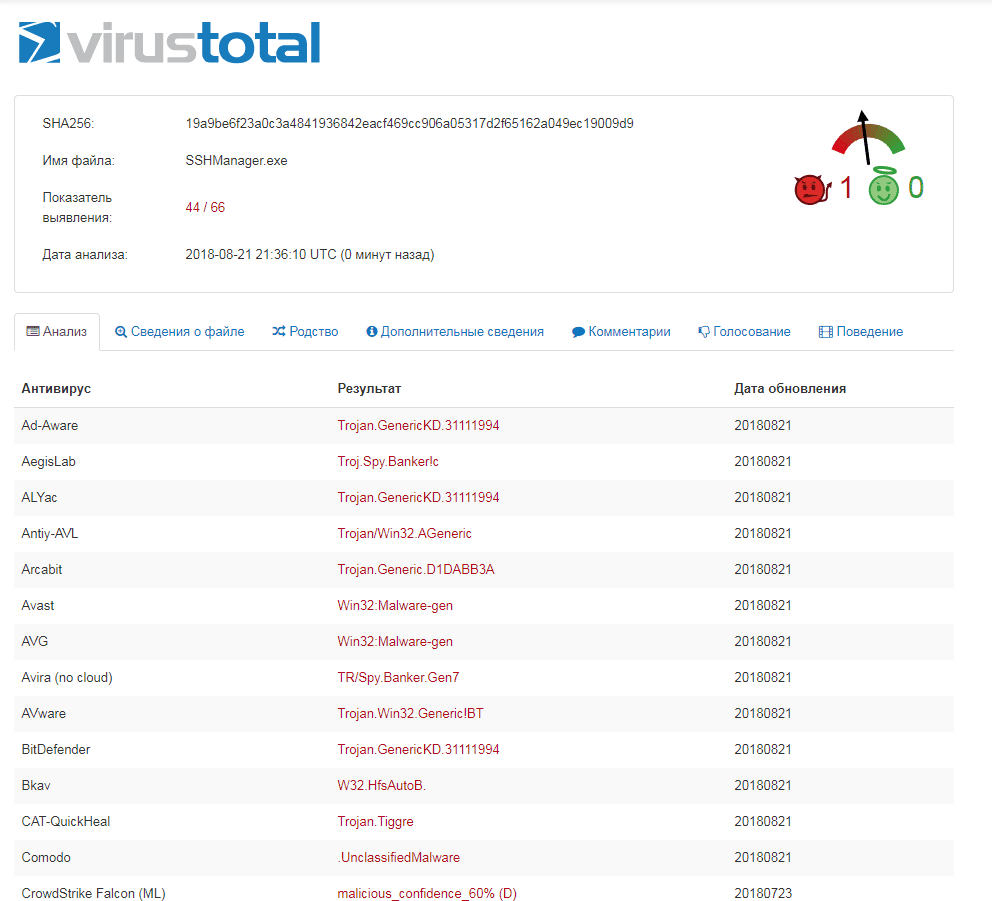This screenshot has height=901, width=992.
Task: Click the green angel harmless vote icon
Action: coord(883,188)
